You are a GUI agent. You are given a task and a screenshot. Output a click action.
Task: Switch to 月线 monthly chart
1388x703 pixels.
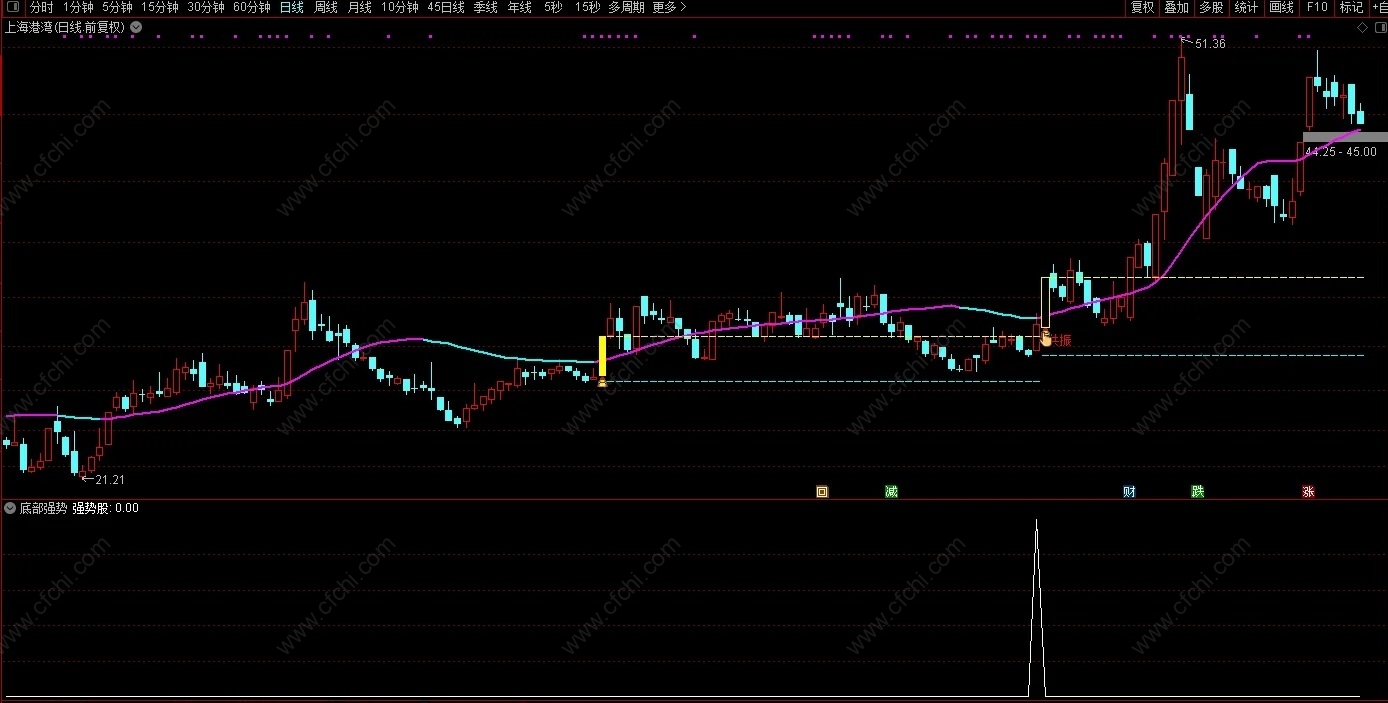pos(359,7)
